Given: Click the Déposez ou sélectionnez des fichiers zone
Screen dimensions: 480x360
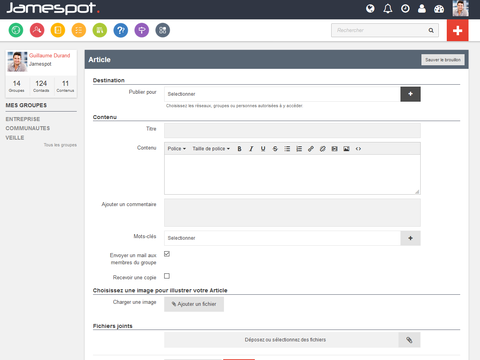Looking at the screenshot, I should click(x=282, y=340).
